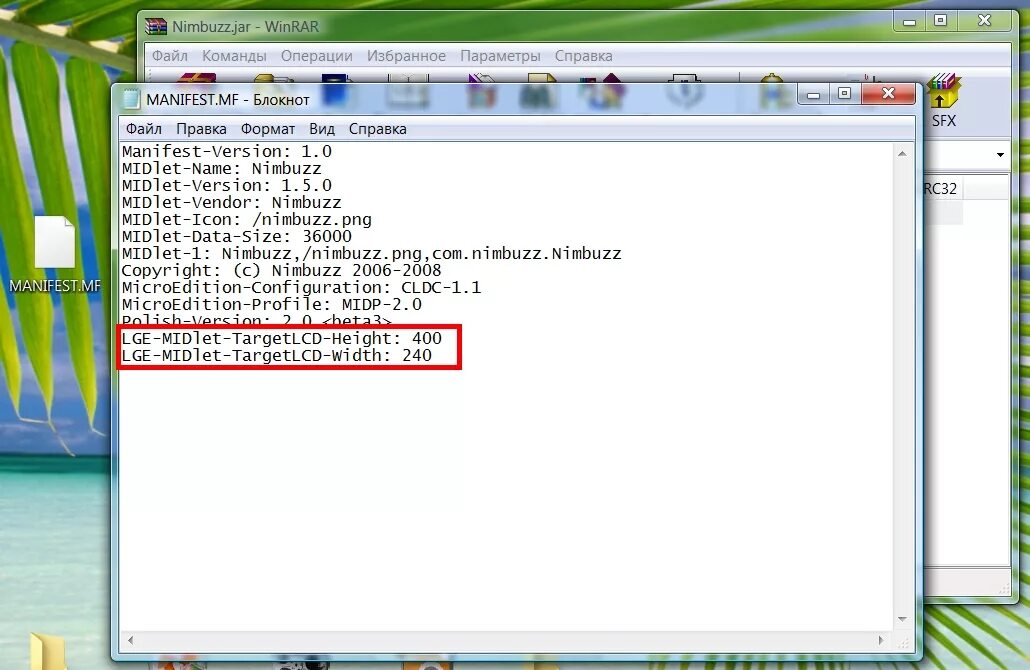Open the Избранное menu in WinRAR
1030x670 pixels.
coord(406,56)
